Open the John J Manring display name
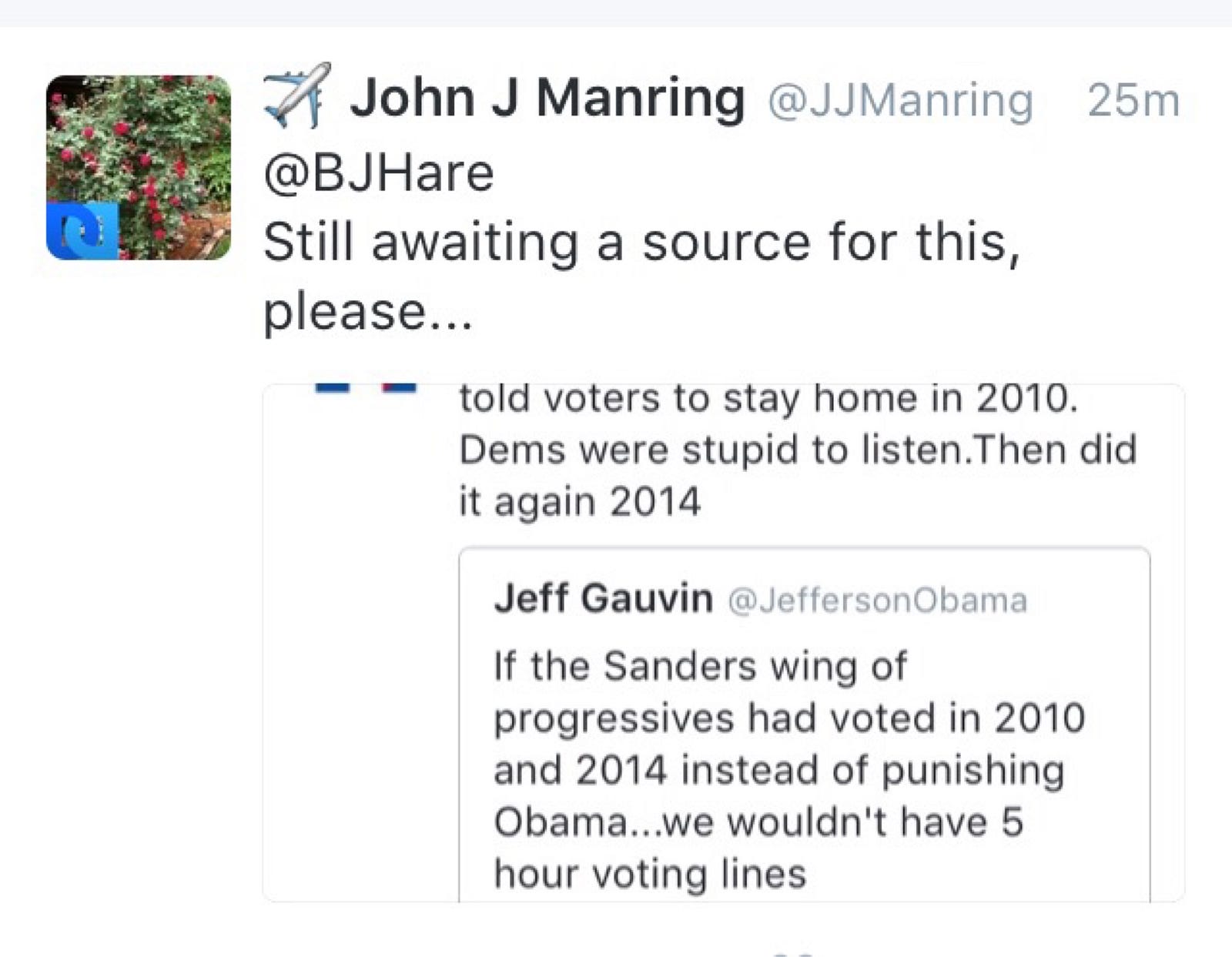Image resolution: width=1232 pixels, height=957 pixels. tap(547, 99)
